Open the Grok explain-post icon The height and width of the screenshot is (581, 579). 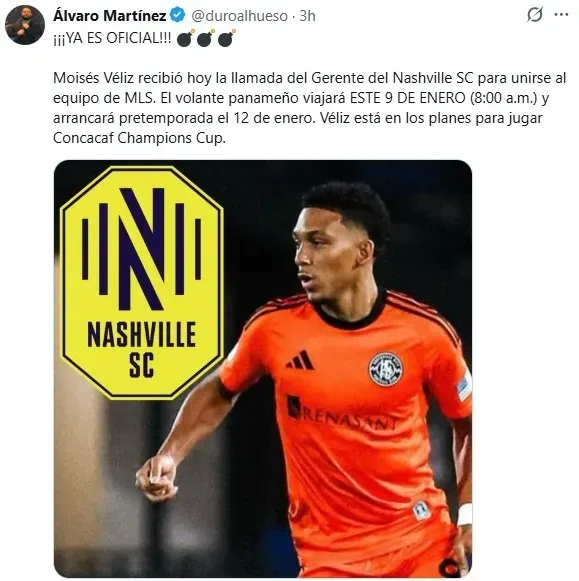point(535,15)
